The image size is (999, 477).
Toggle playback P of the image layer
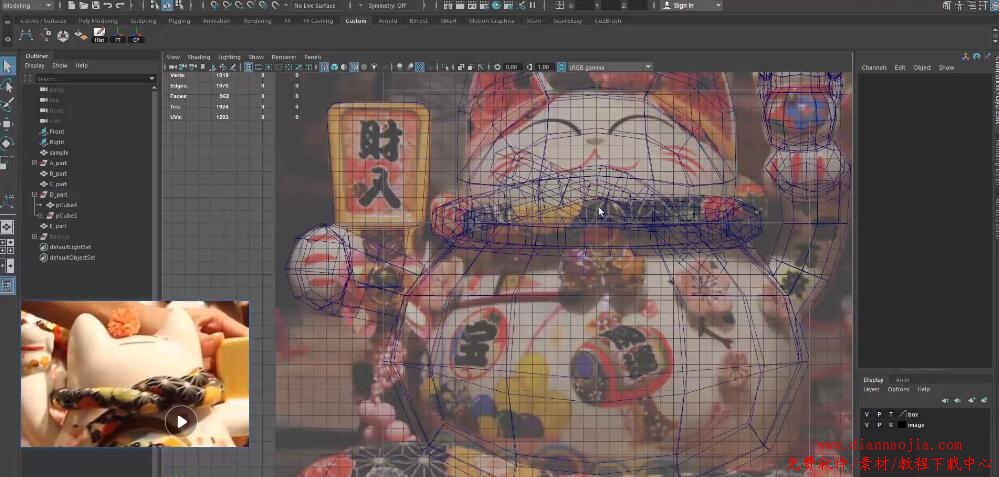click(x=879, y=425)
